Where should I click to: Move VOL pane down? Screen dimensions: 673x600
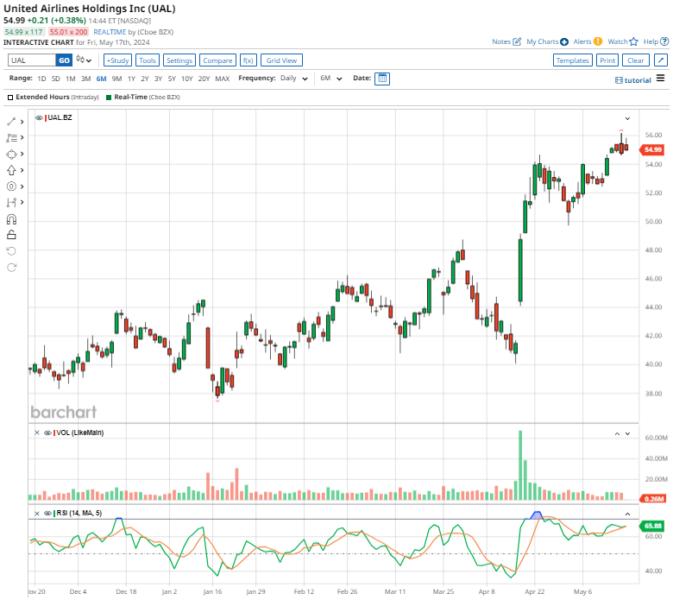[628, 433]
